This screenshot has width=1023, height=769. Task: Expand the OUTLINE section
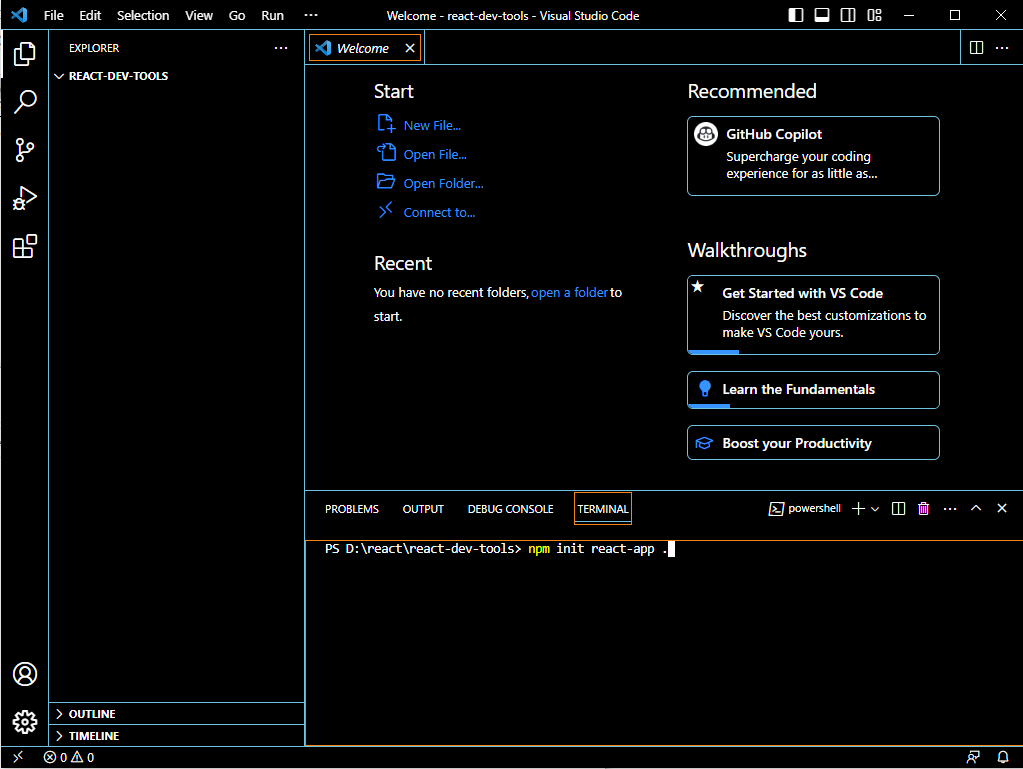(176, 714)
